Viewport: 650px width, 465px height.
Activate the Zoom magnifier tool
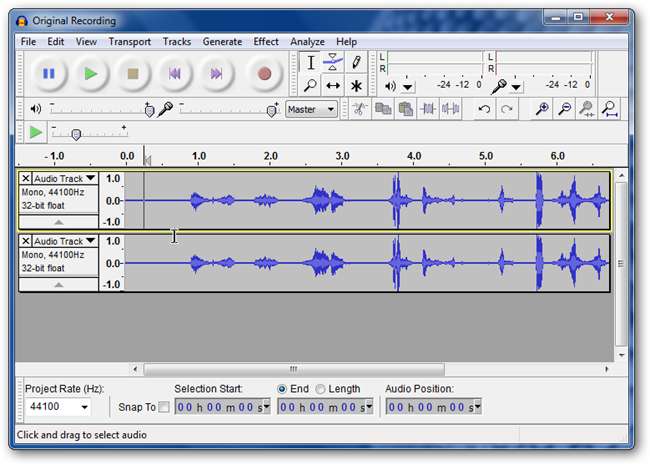point(310,86)
